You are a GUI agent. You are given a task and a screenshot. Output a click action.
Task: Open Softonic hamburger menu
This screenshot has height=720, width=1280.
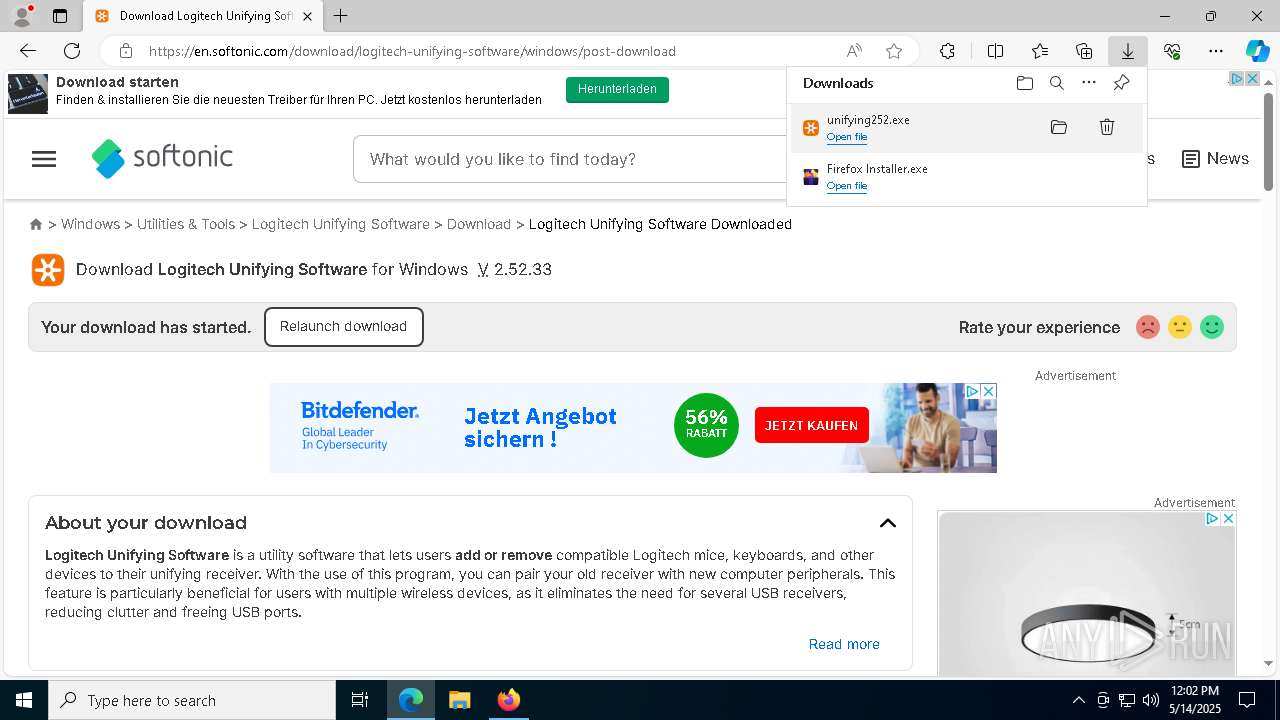pyautogui.click(x=44, y=159)
